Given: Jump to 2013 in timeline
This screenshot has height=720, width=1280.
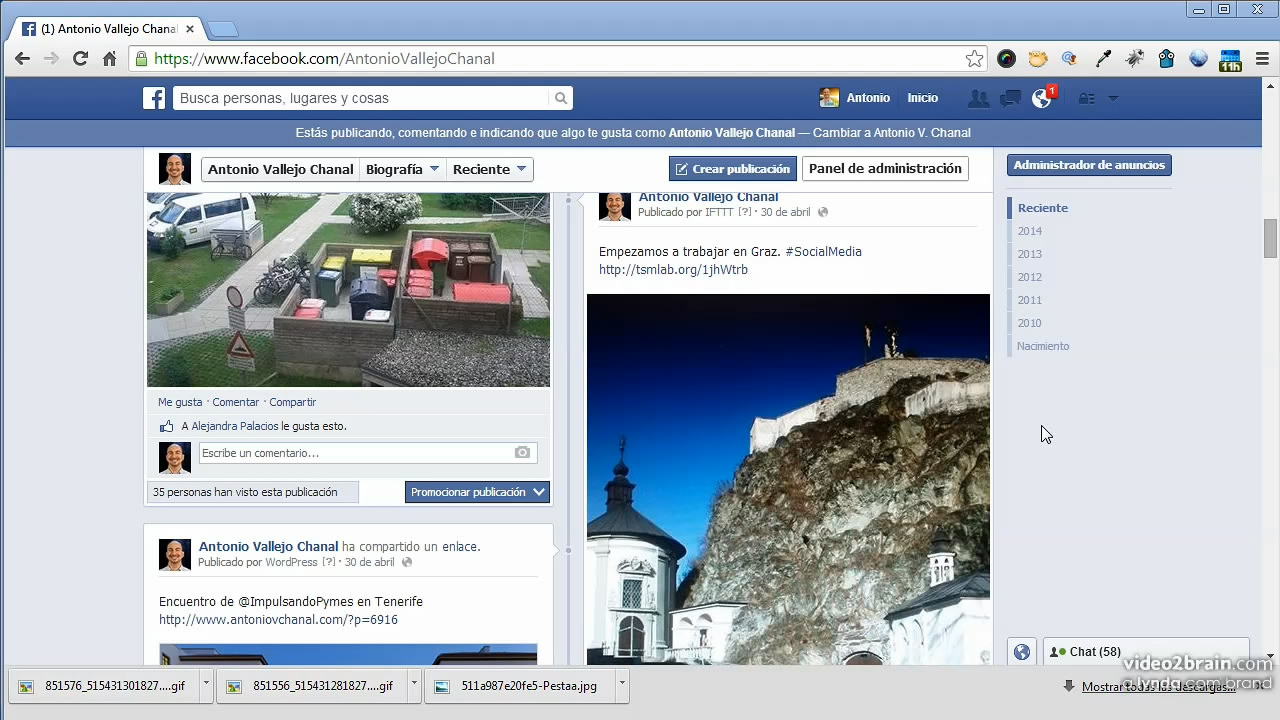Looking at the screenshot, I should coord(1030,254).
